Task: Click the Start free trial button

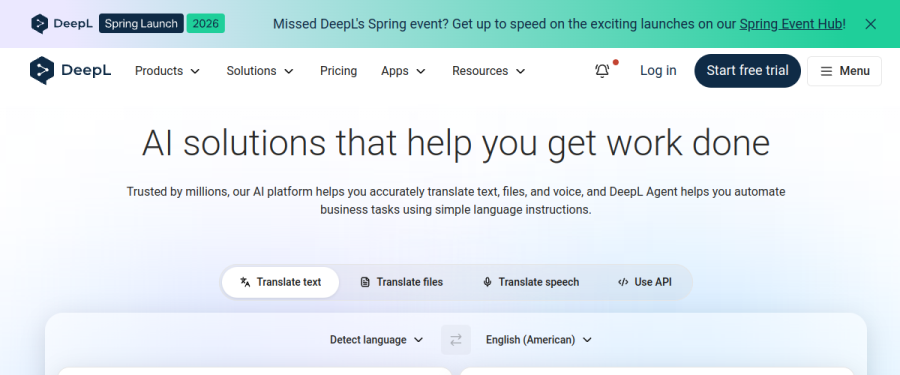Action: pos(747,71)
